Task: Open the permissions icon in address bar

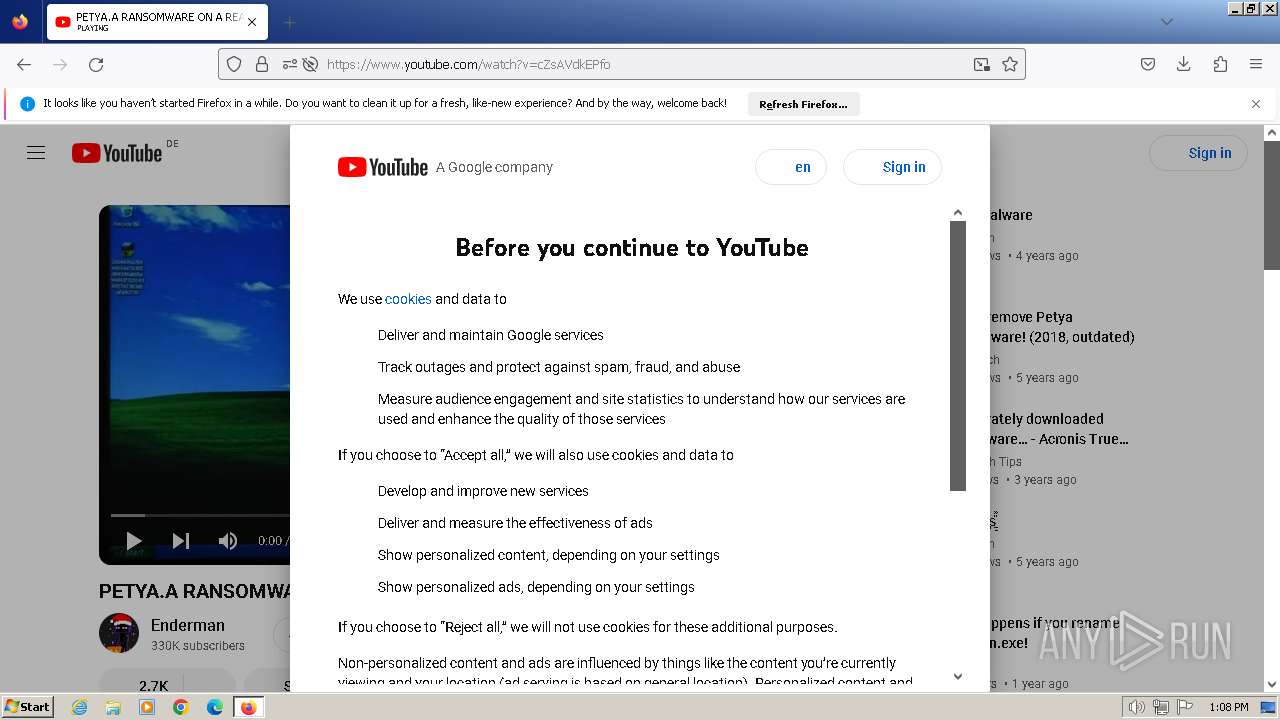Action: pyautogui.click(x=290, y=64)
